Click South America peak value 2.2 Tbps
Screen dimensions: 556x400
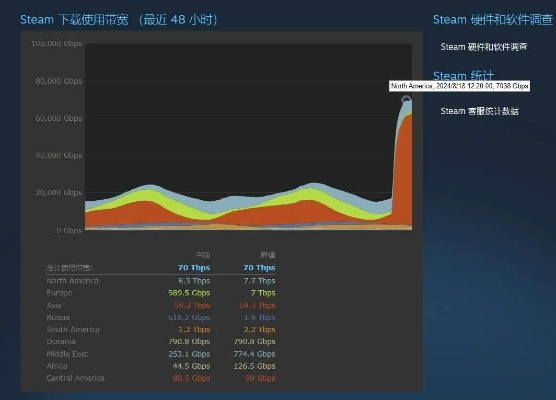(259, 329)
